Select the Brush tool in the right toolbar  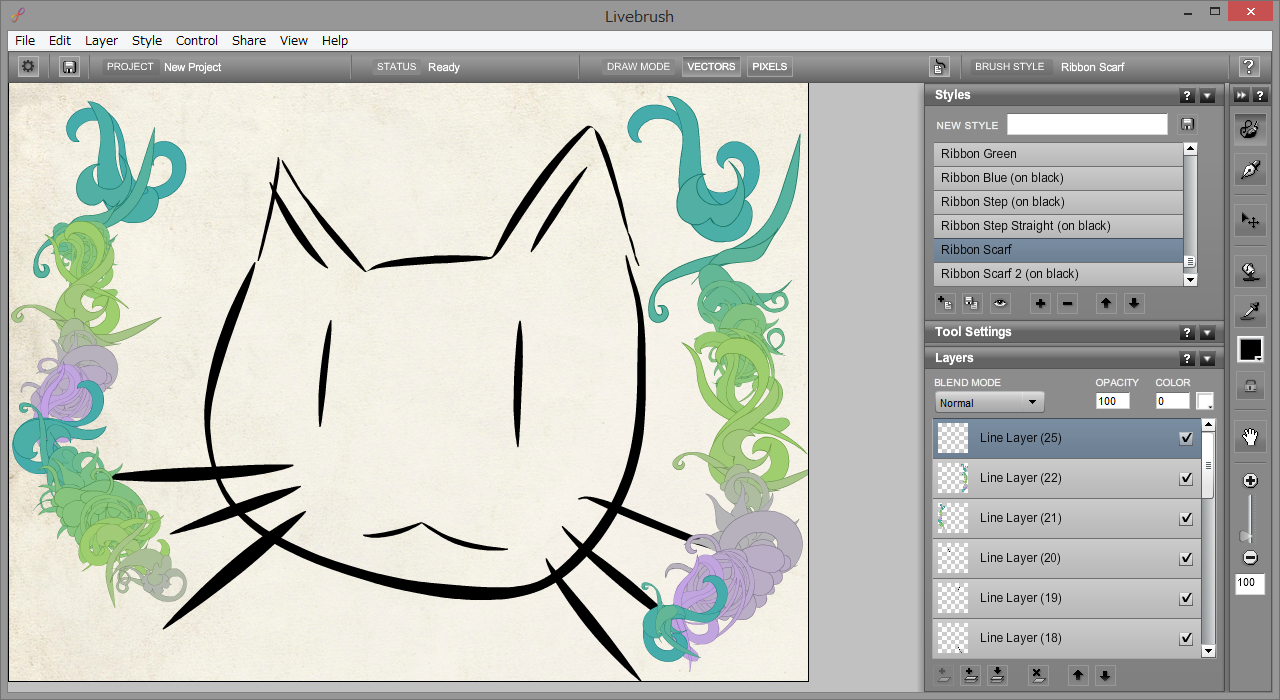pyautogui.click(x=1250, y=129)
